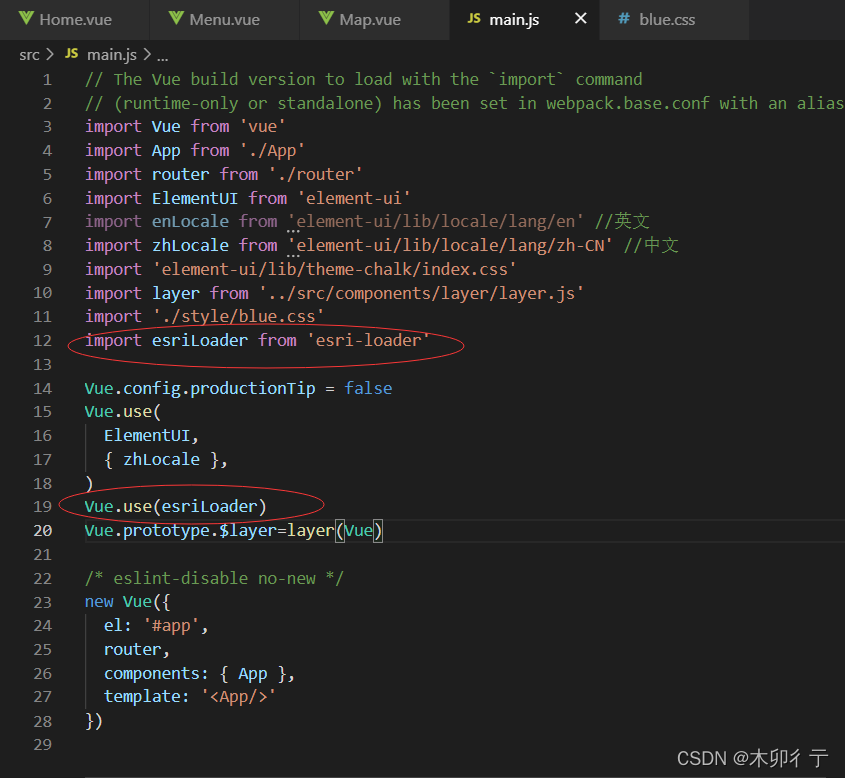This screenshot has width=845, height=778.
Task: Click webpack.base.conf in line 2 comment
Action: point(627,103)
